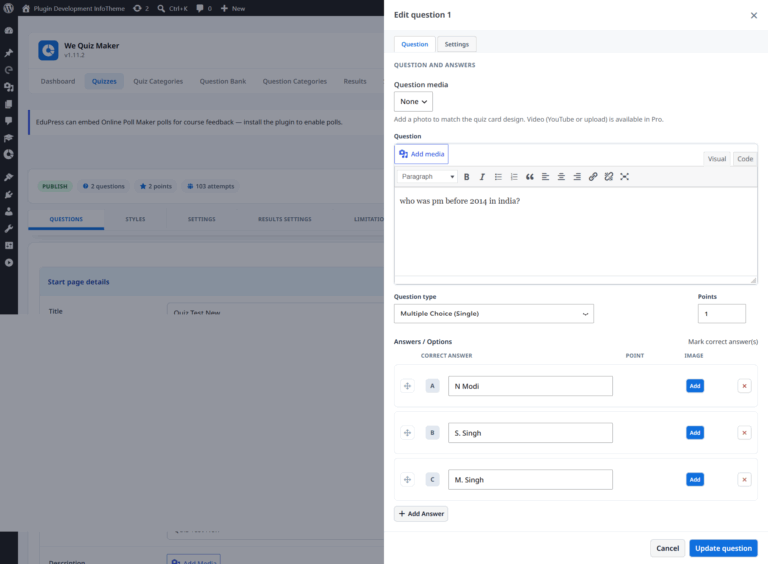The image size is (768, 564).
Task: Click the drag handle for answer A
Action: [407, 386]
